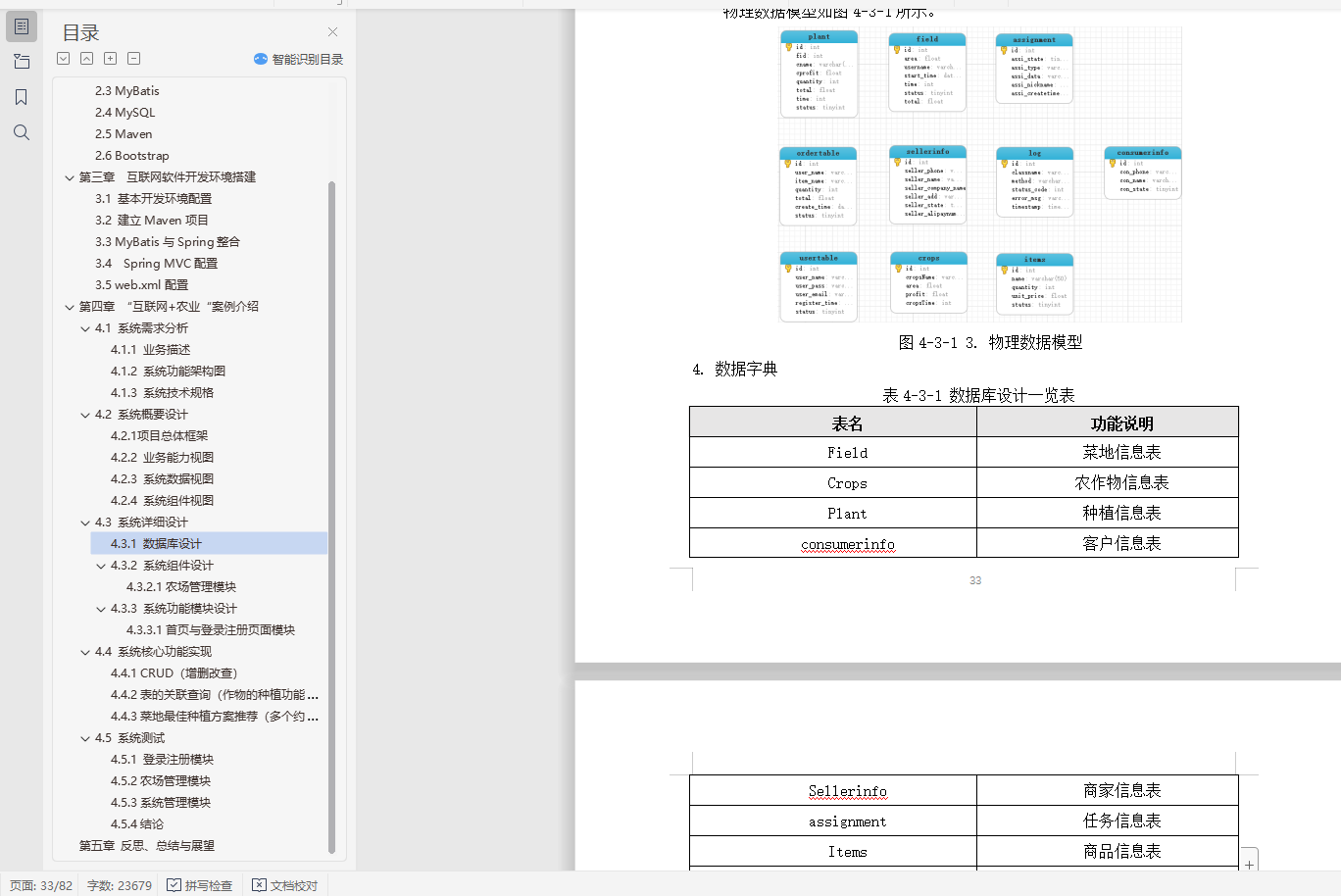The height and width of the screenshot is (896, 1341).
Task: Jump to 4.4.2 表的关联查询 heading
Action: [214, 695]
